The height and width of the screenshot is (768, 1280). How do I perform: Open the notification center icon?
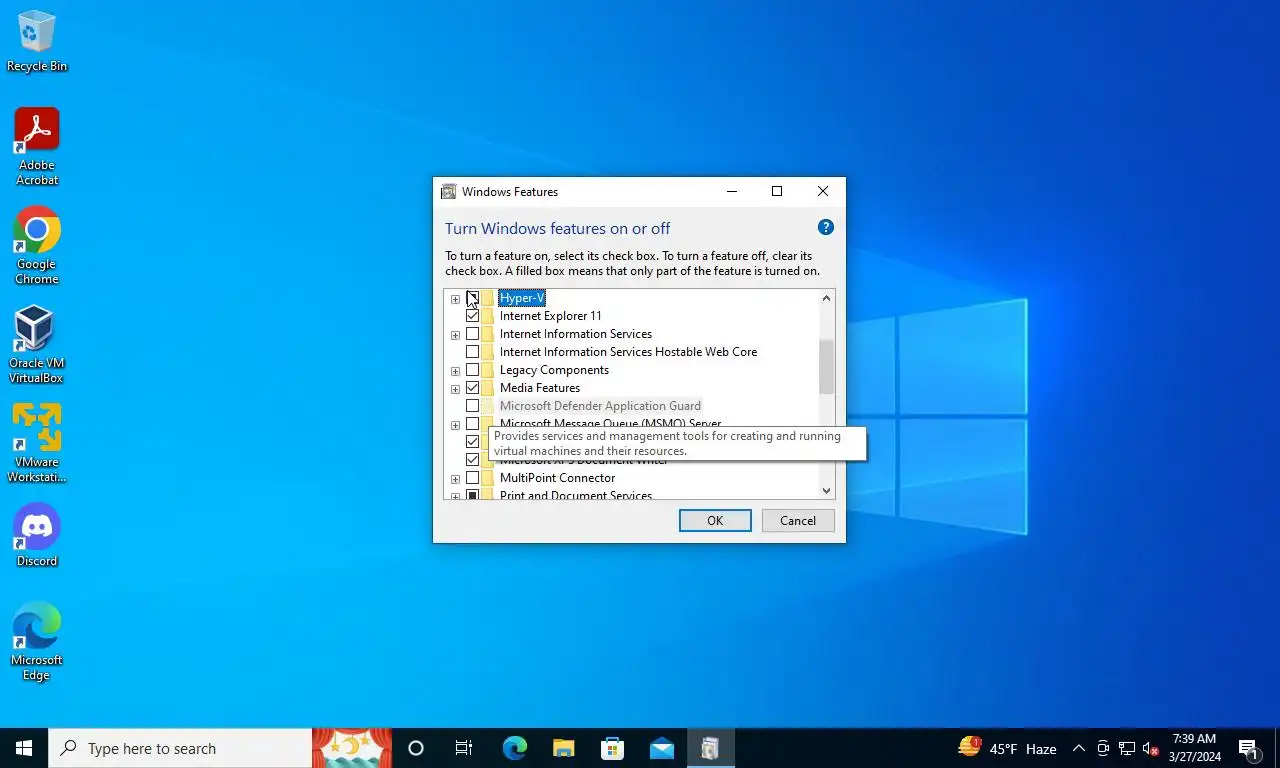1249,748
